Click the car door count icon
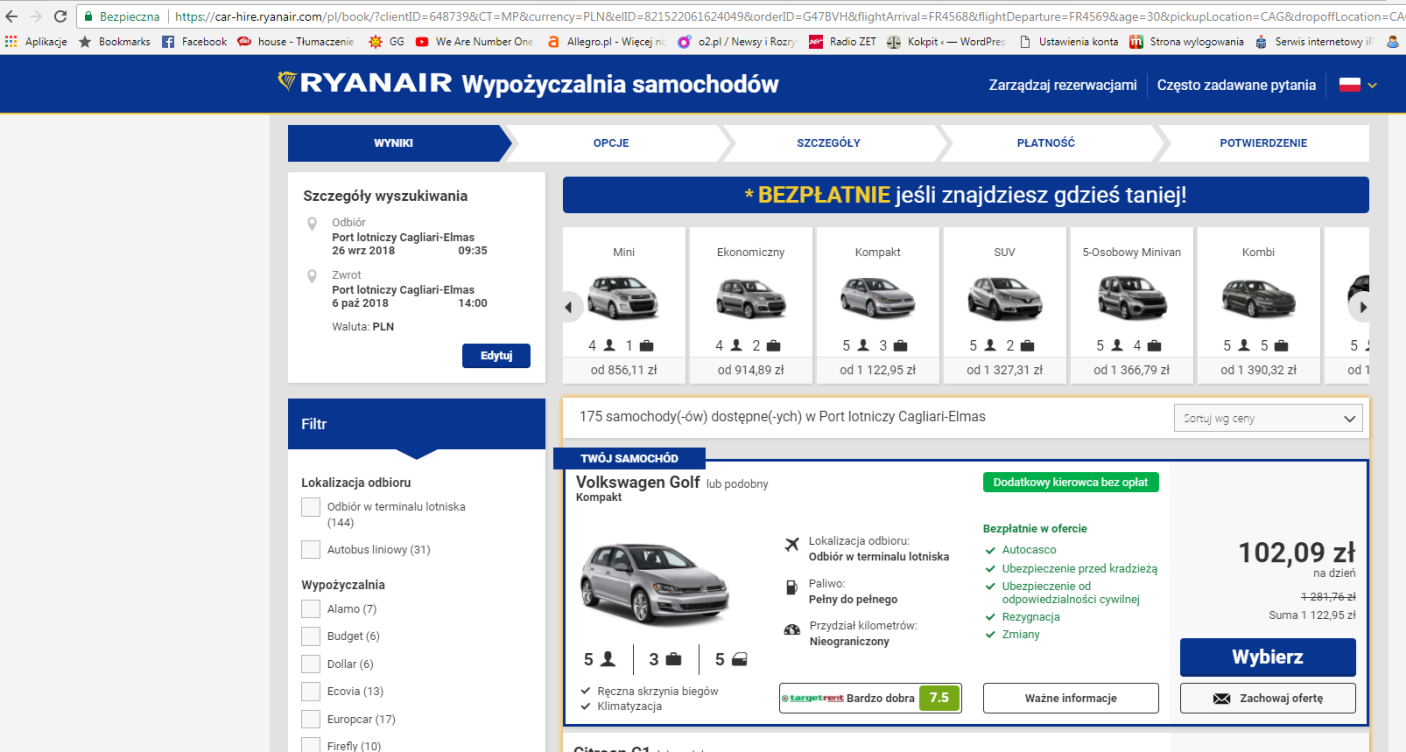Screen dimensions: 1406x752 [x=739, y=659]
